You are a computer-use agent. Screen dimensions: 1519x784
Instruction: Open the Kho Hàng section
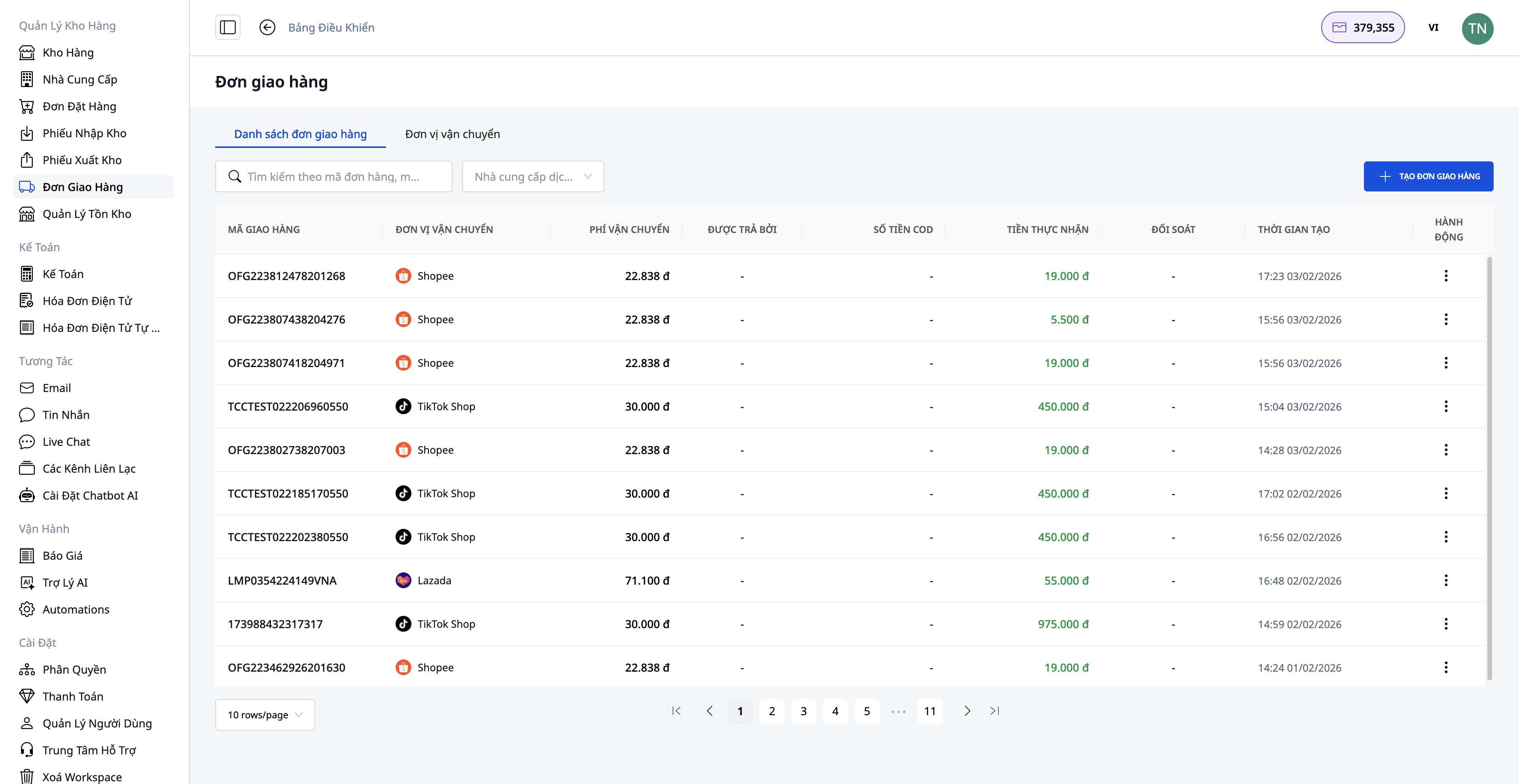[68, 53]
